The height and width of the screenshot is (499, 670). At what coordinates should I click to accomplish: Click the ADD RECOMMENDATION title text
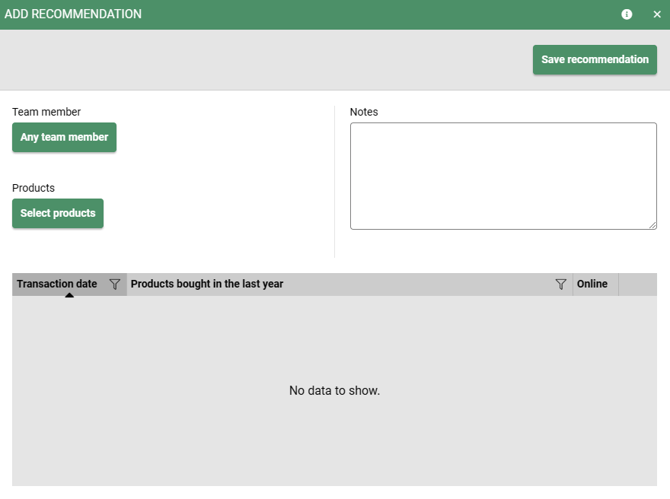(73, 15)
